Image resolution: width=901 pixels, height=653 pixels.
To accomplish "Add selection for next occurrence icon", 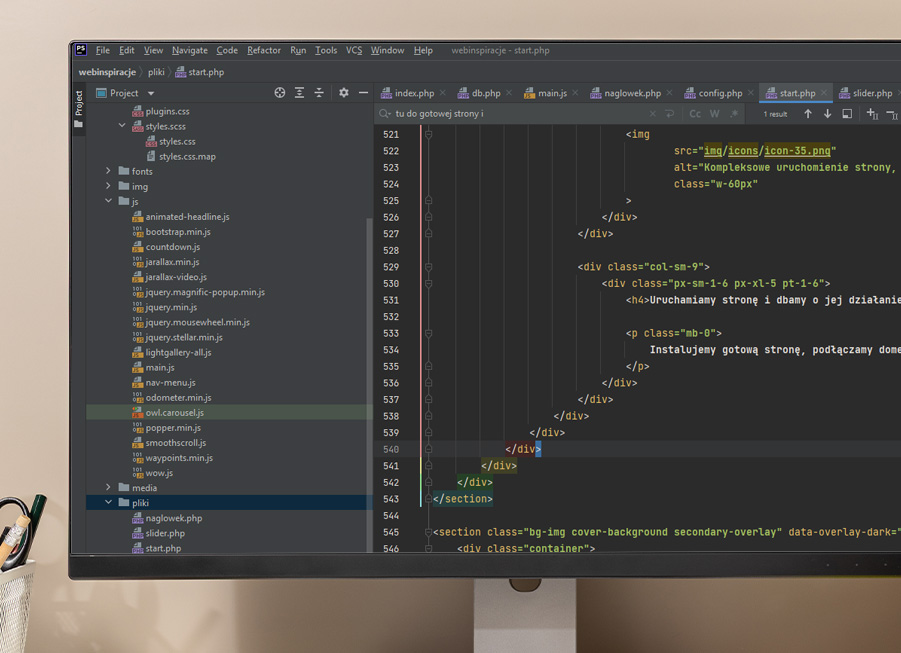I will pyautogui.click(x=872, y=114).
